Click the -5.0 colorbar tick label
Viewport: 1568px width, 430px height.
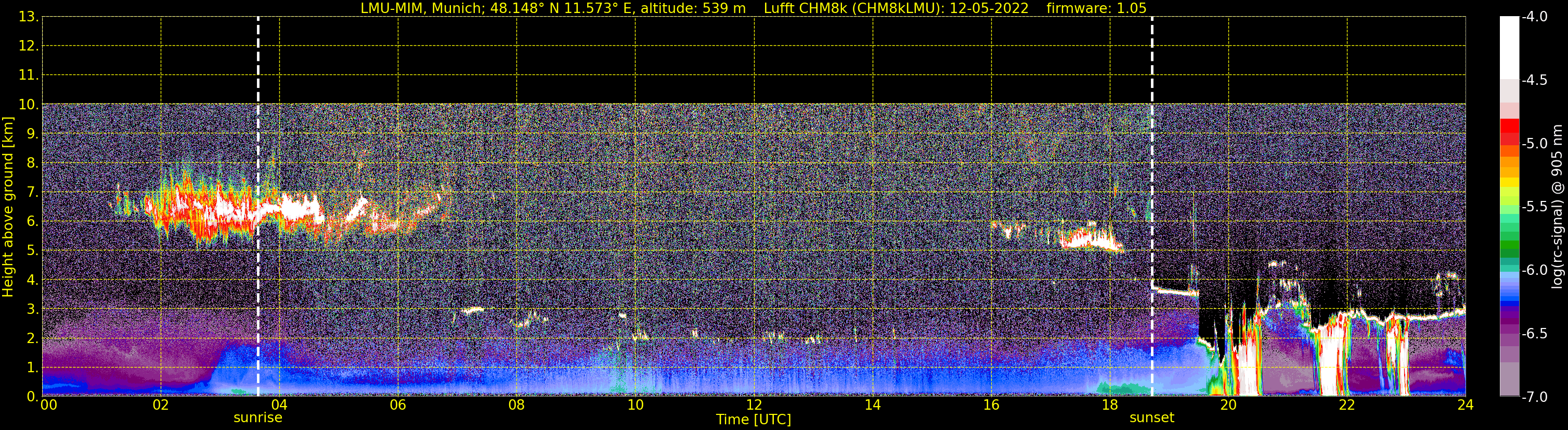[x=1534, y=144]
